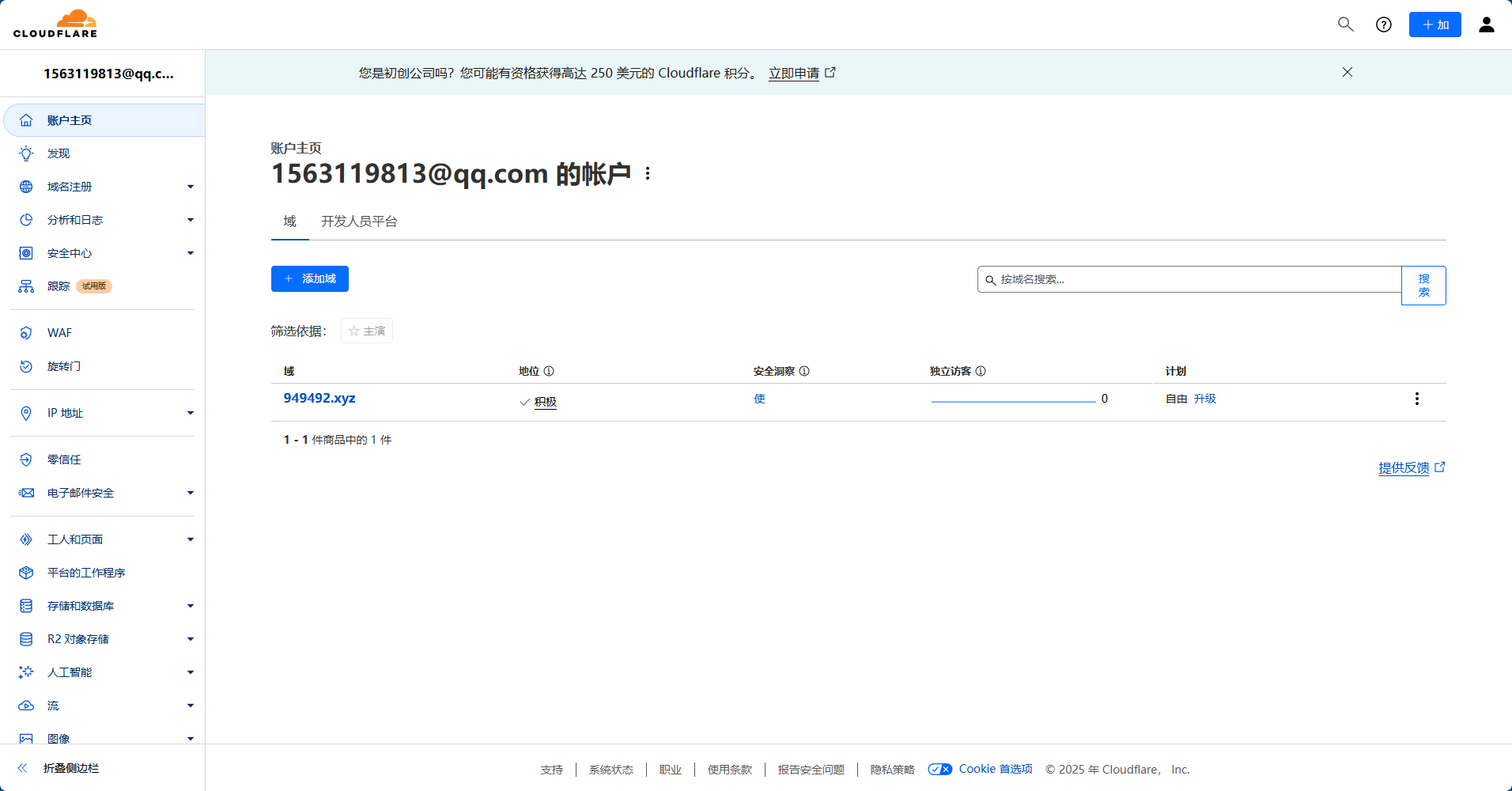
Task: Click the 电子邮件安全 envelope icon
Action: point(26,493)
